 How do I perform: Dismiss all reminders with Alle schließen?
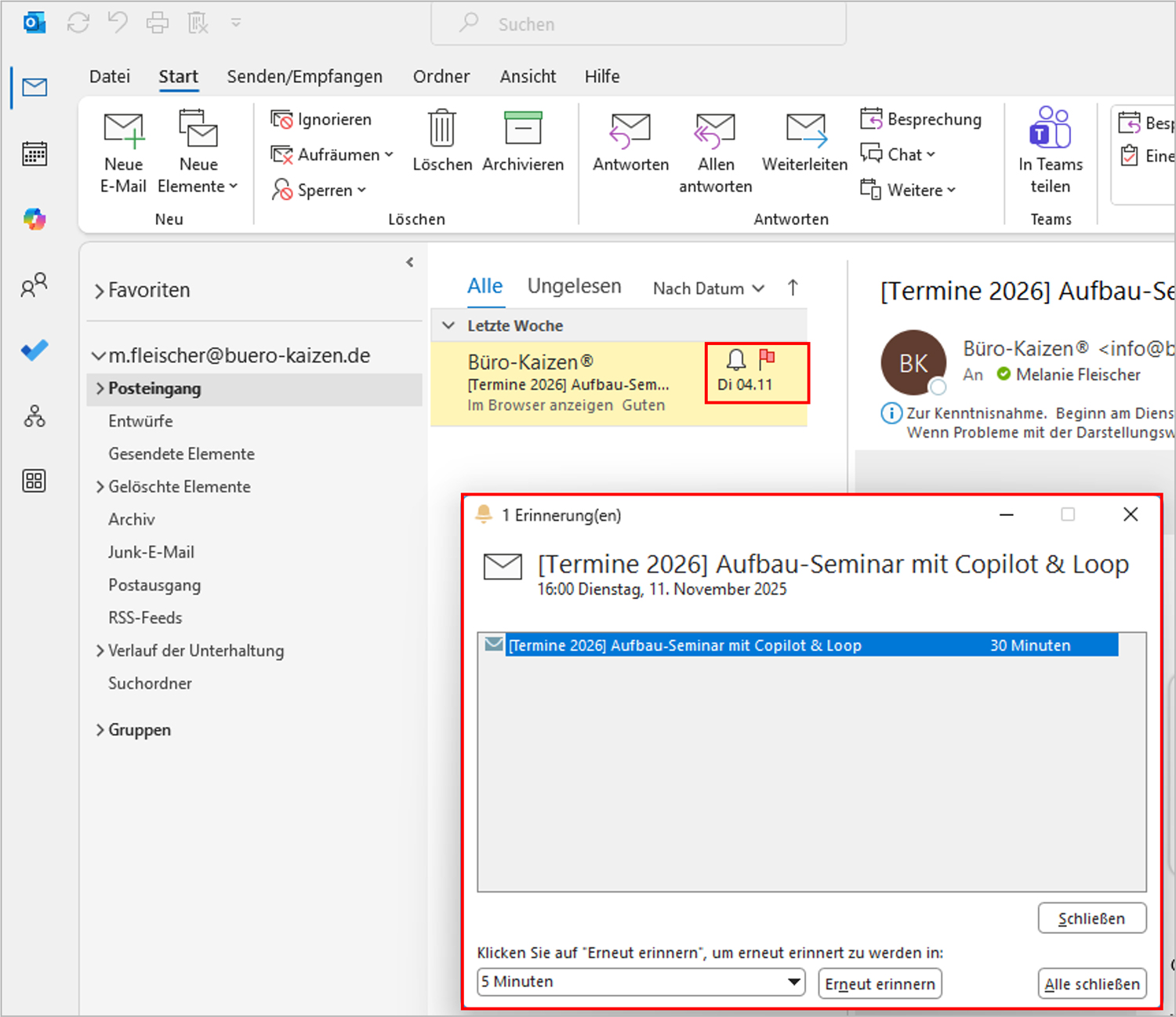tap(1091, 983)
